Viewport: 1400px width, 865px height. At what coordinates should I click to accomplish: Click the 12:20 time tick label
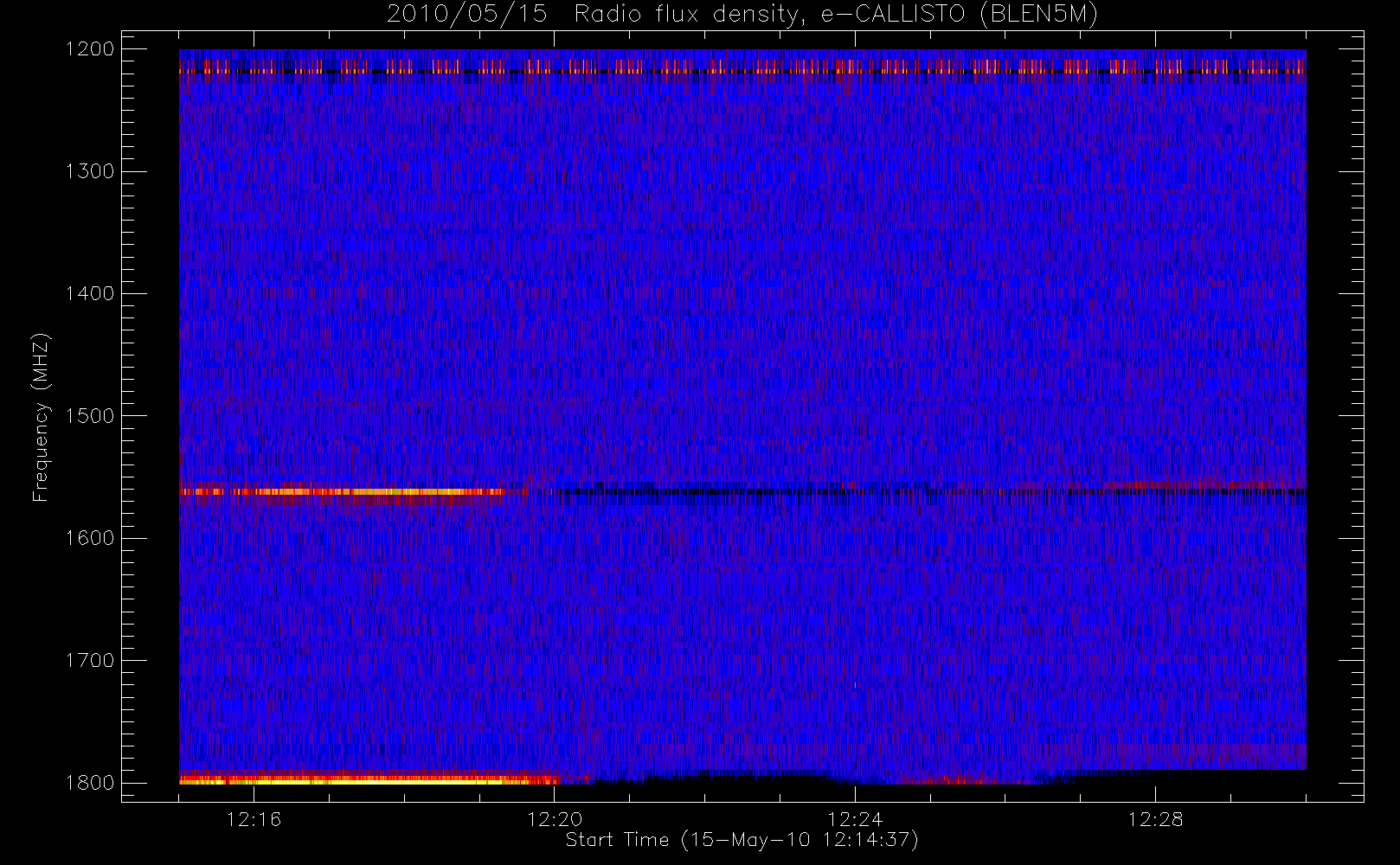coord(555,819)
